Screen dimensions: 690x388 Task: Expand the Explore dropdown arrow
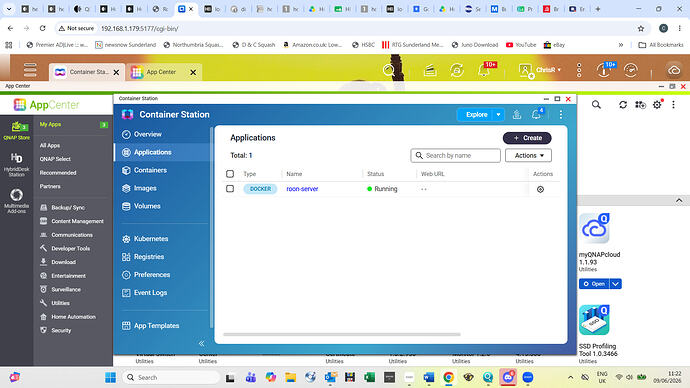click(x=498, y=115)
